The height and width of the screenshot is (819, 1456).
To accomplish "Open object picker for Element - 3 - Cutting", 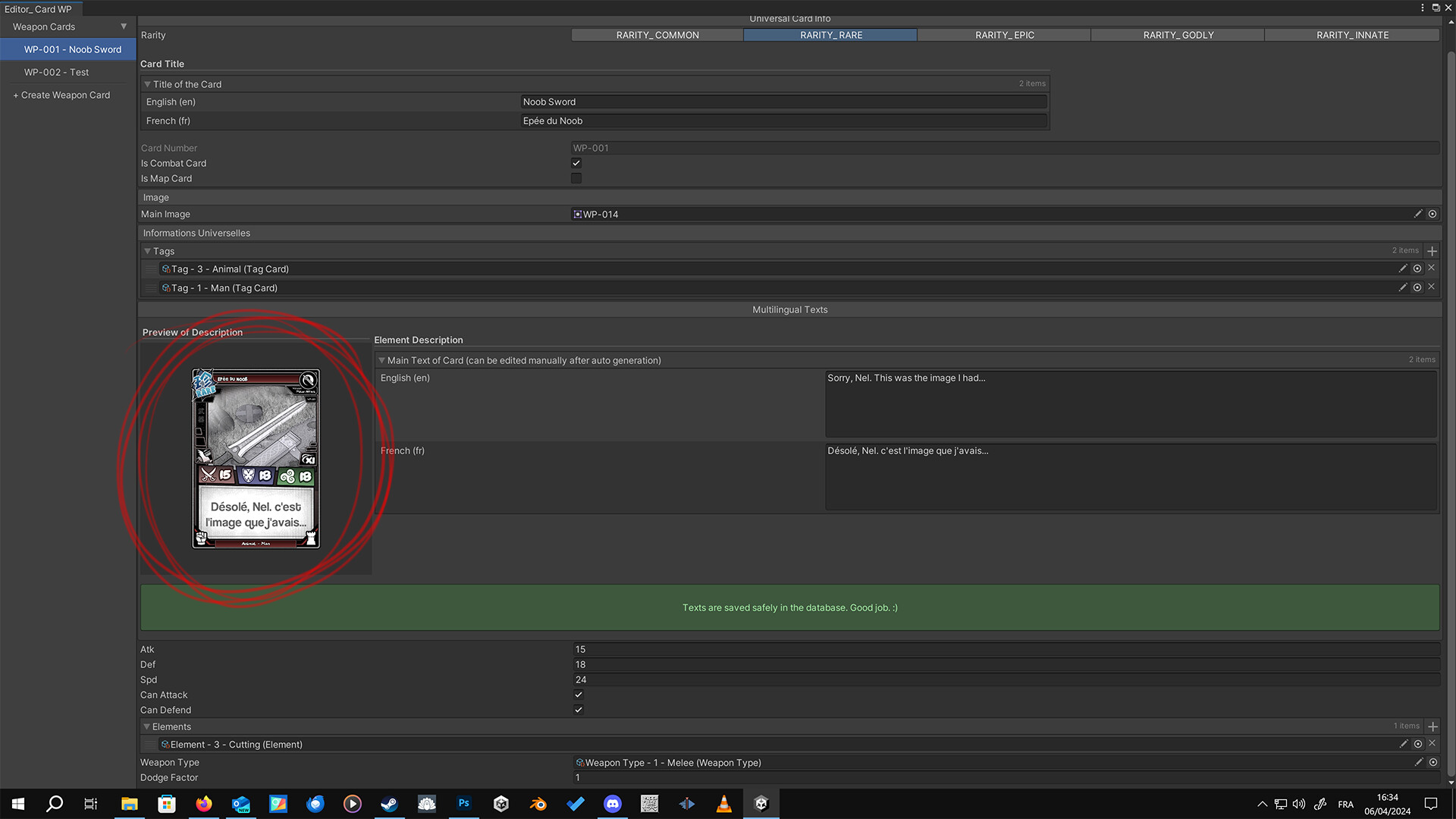I will point(1417,744).
